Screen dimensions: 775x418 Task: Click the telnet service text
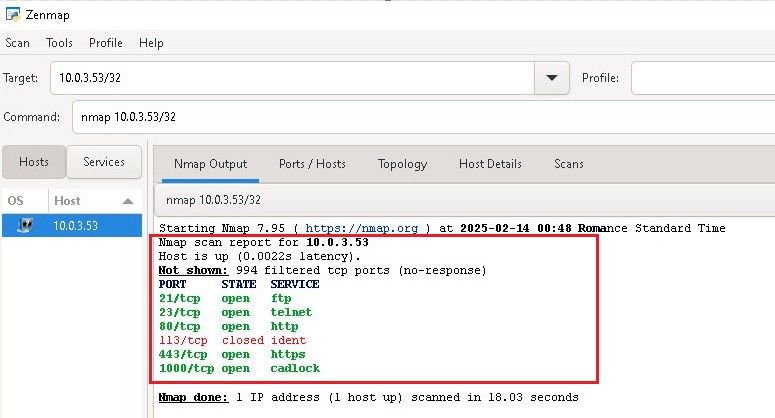coord(291,312)
